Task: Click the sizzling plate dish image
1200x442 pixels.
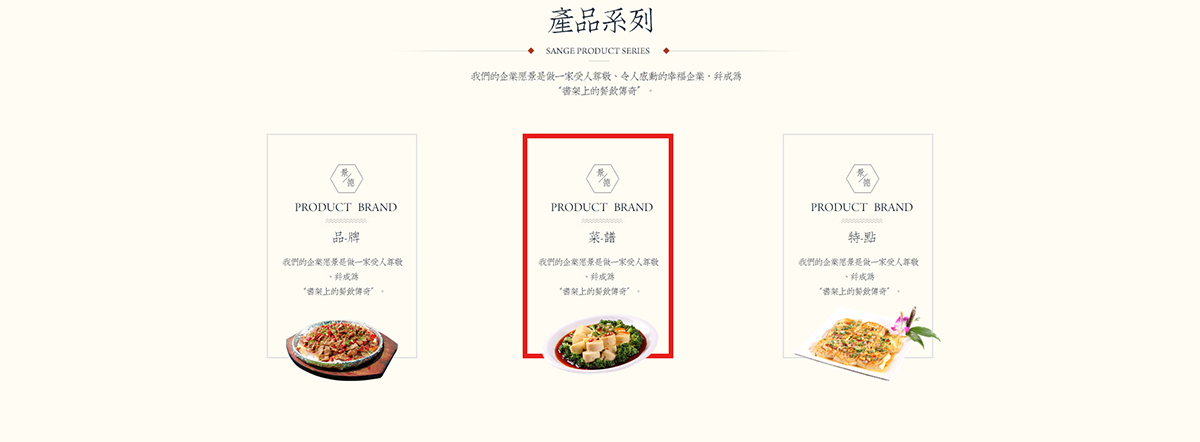Action: (341, 348)
